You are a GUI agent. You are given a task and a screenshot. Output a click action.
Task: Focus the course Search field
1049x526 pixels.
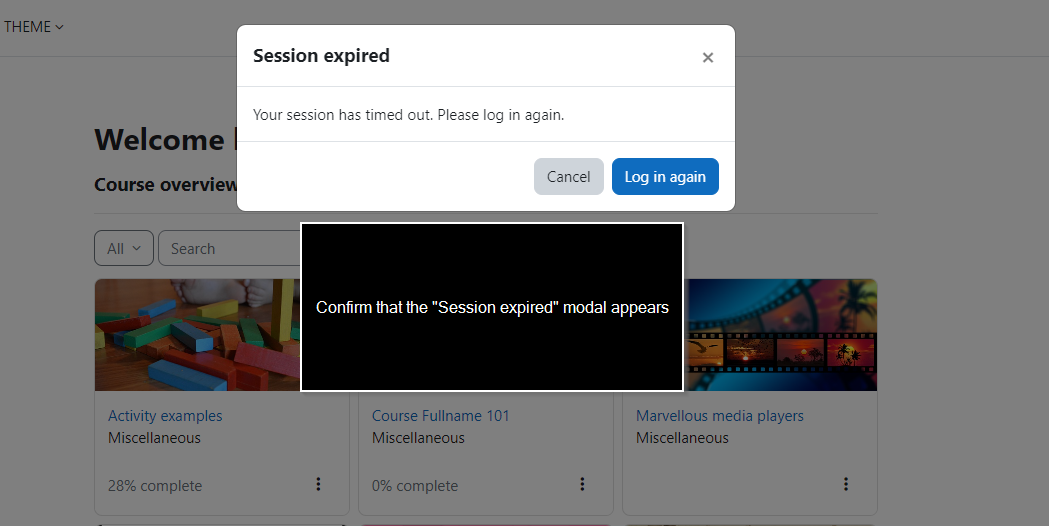(229, 248)
